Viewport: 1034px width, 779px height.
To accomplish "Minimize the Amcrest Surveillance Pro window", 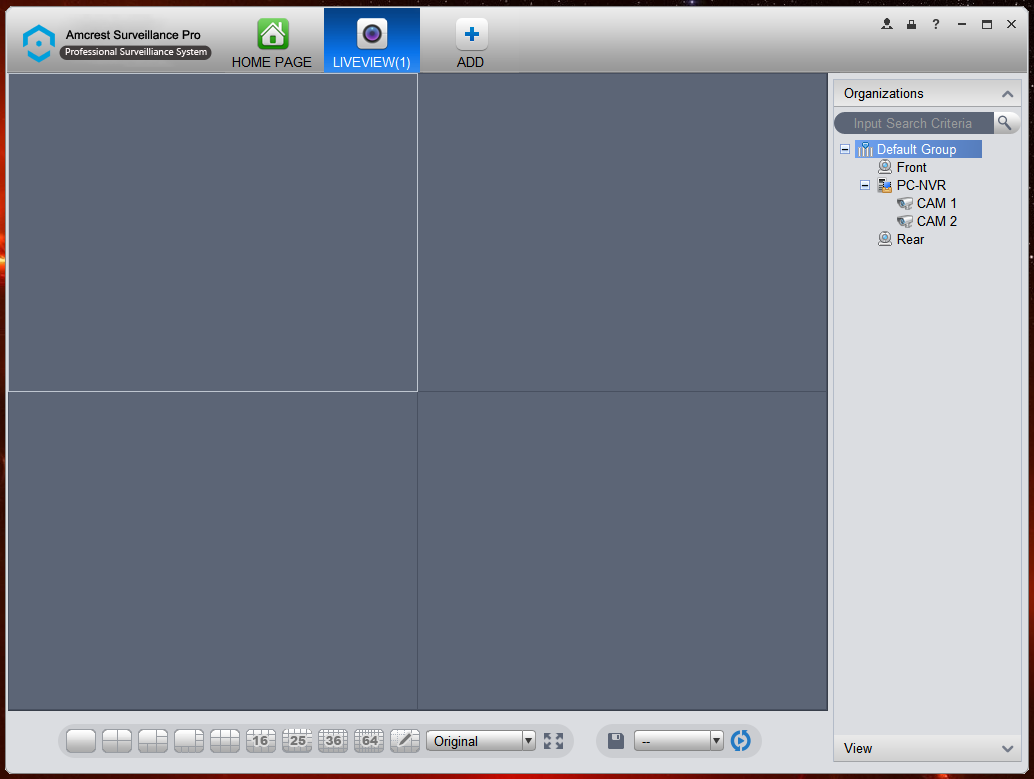I will click(962, 24).
